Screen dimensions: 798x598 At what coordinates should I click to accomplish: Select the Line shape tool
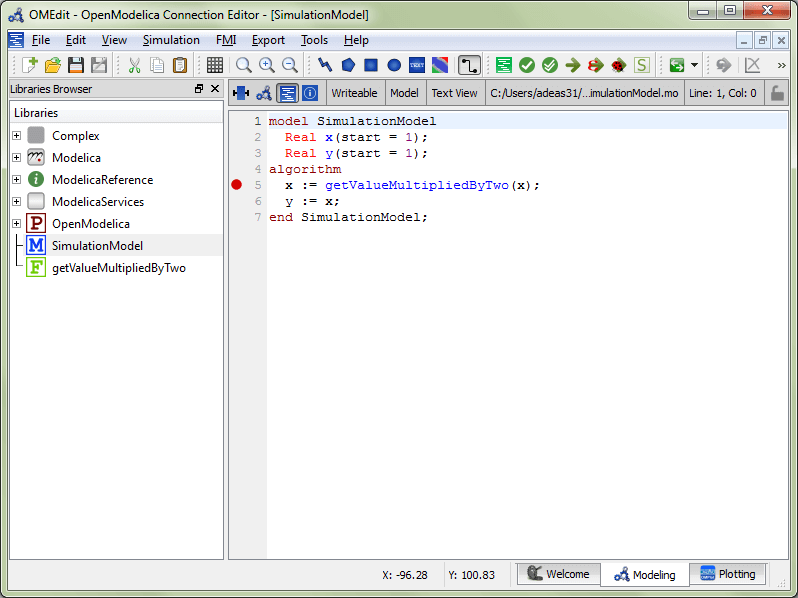(x=325, y=65)
